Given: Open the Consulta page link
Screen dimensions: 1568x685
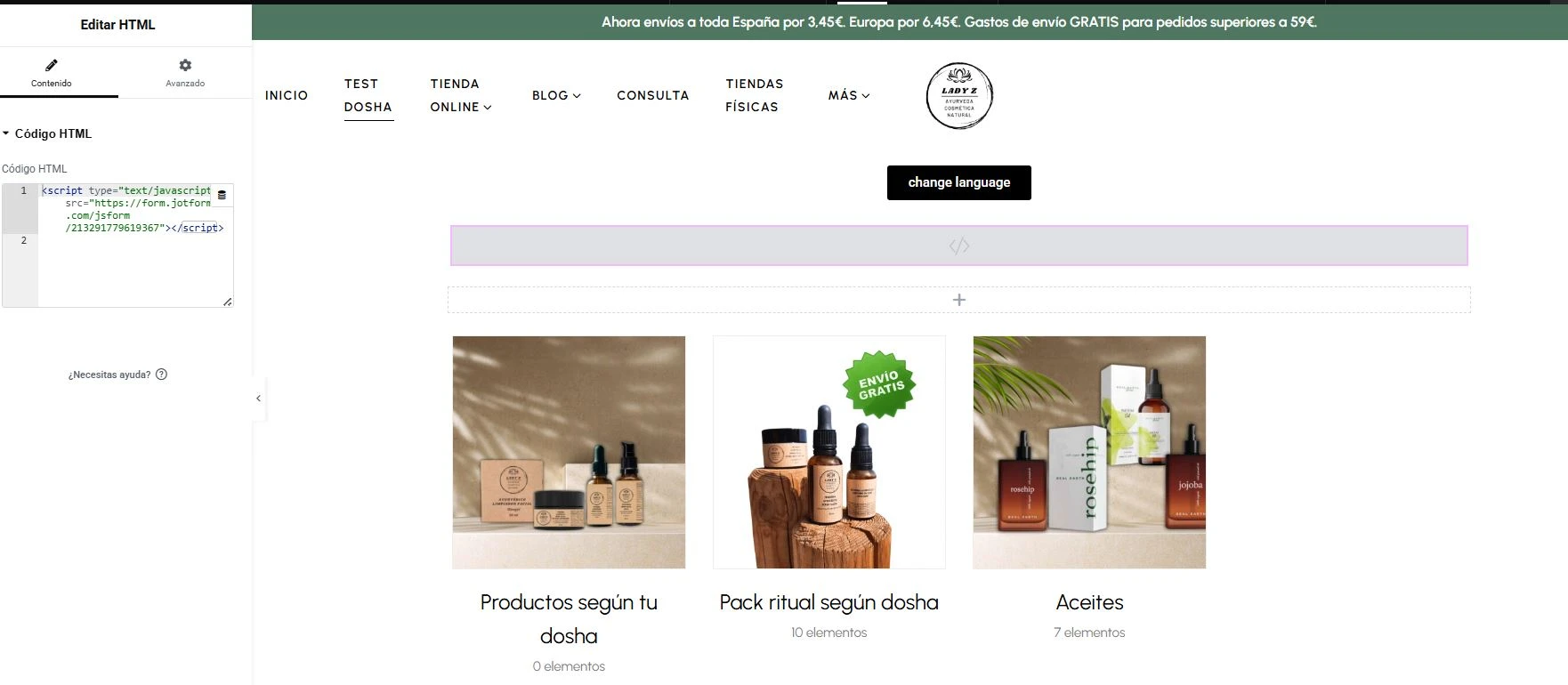Looking at the screenshot, I should (652, 95).
